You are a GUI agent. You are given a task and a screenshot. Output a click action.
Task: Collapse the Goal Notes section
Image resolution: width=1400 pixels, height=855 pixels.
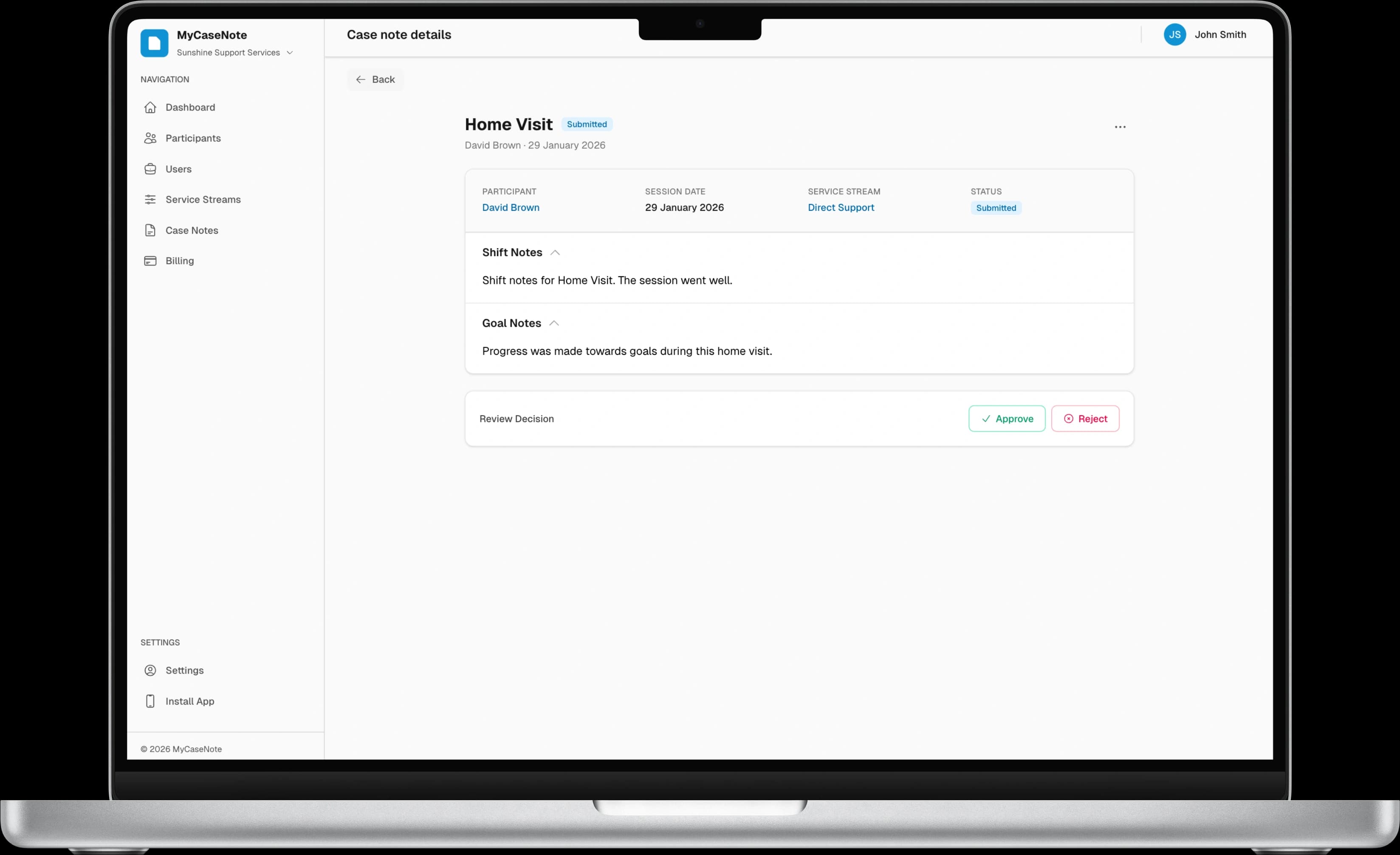554,323
